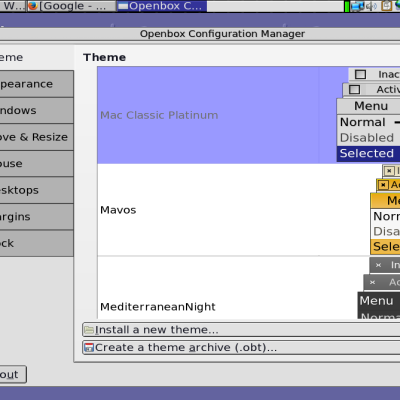Screen dimensions: 400x400
Task: Click Create a theme archive (.obt) button
Action: [x=241, y=348]
